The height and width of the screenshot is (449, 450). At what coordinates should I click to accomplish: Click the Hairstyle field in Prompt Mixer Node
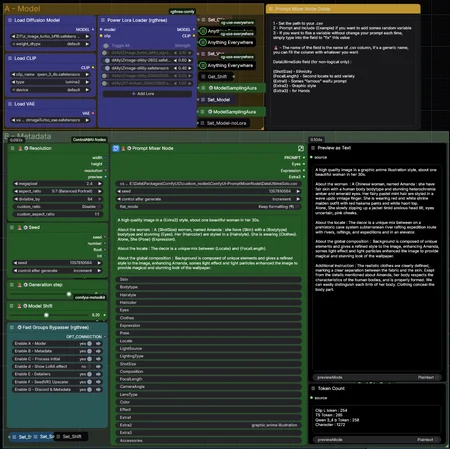[x=209, y=295]
